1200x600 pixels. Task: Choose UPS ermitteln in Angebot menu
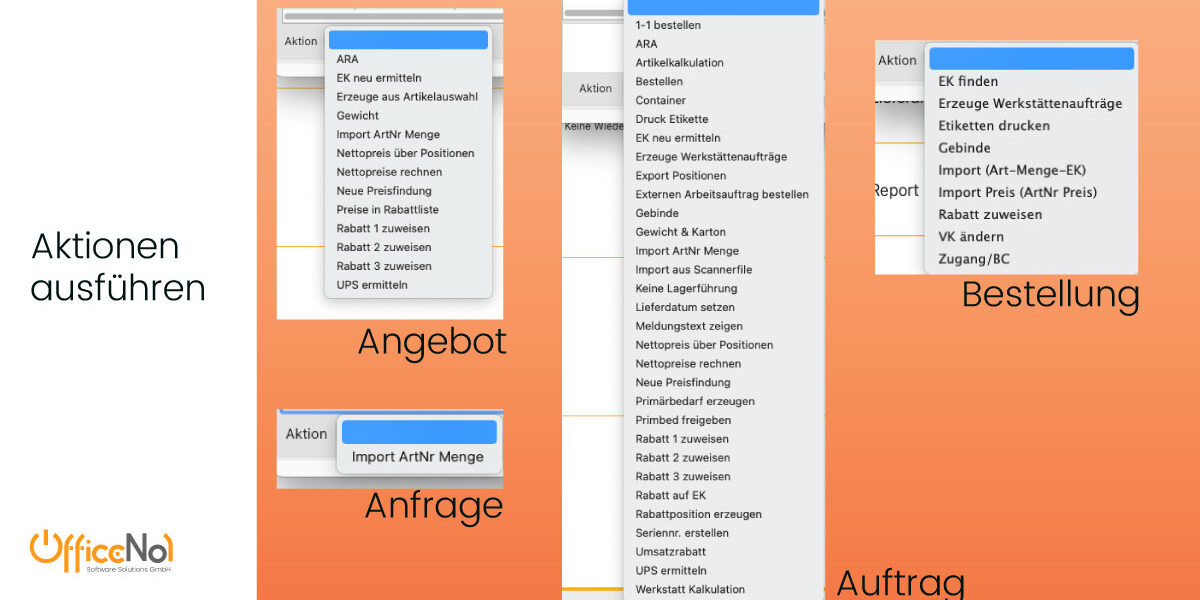(372, 285)
